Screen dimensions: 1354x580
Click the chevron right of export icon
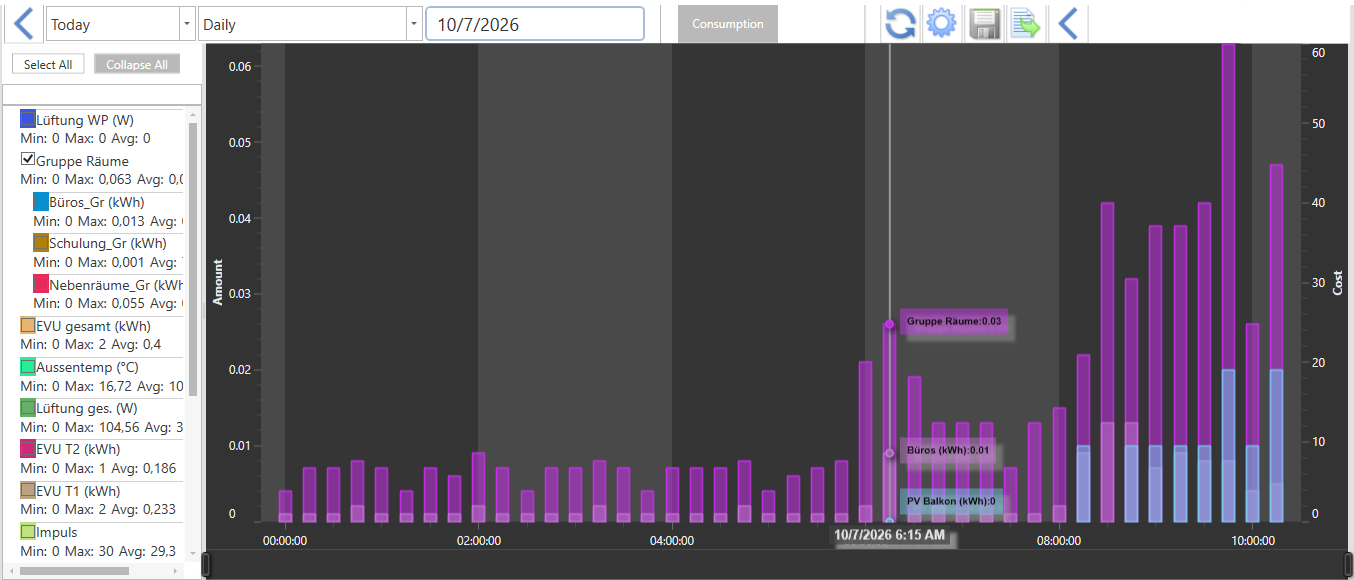pyautogui.click(x=1068, y=24)
